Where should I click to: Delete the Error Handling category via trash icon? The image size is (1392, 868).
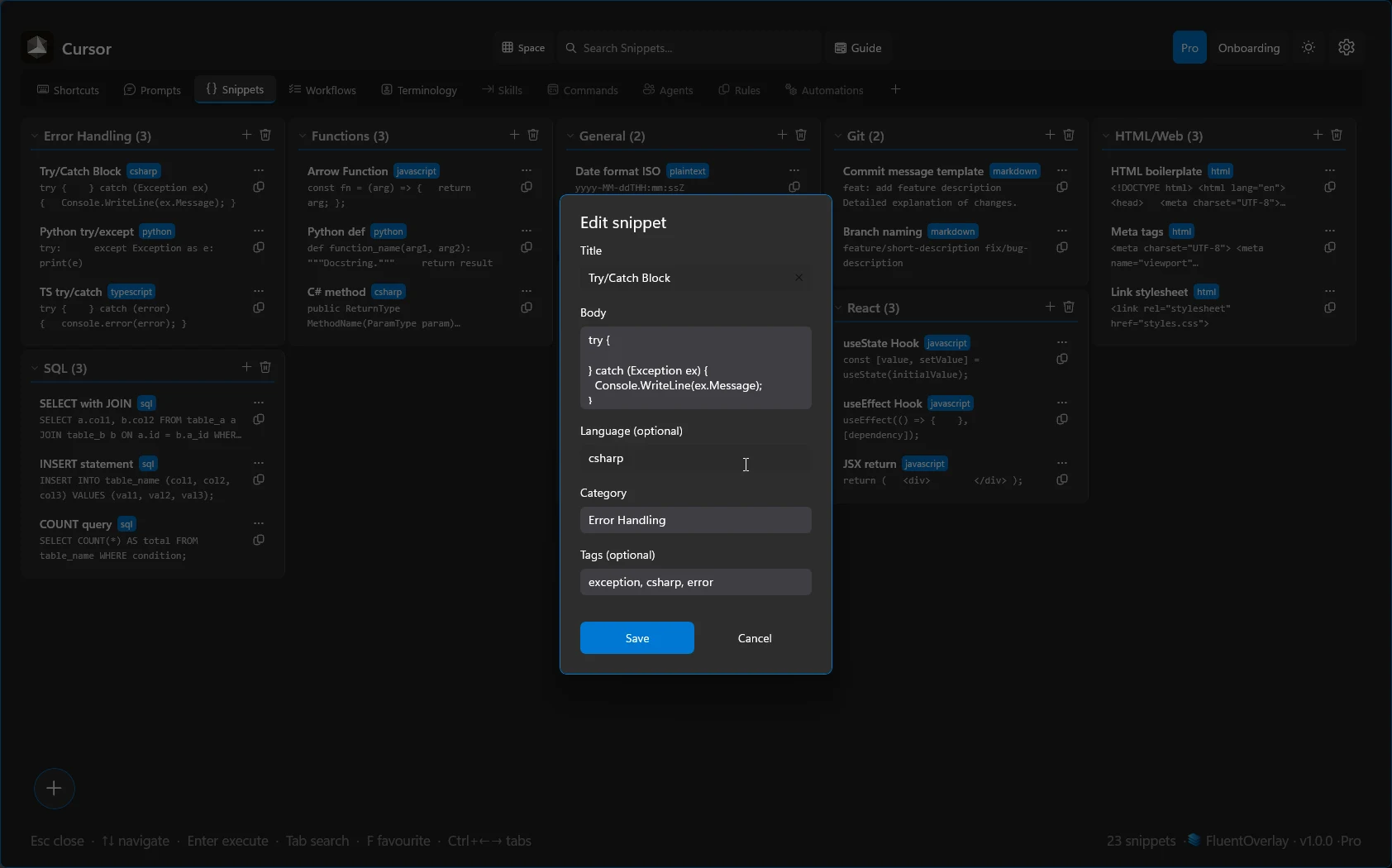point(265,135)
